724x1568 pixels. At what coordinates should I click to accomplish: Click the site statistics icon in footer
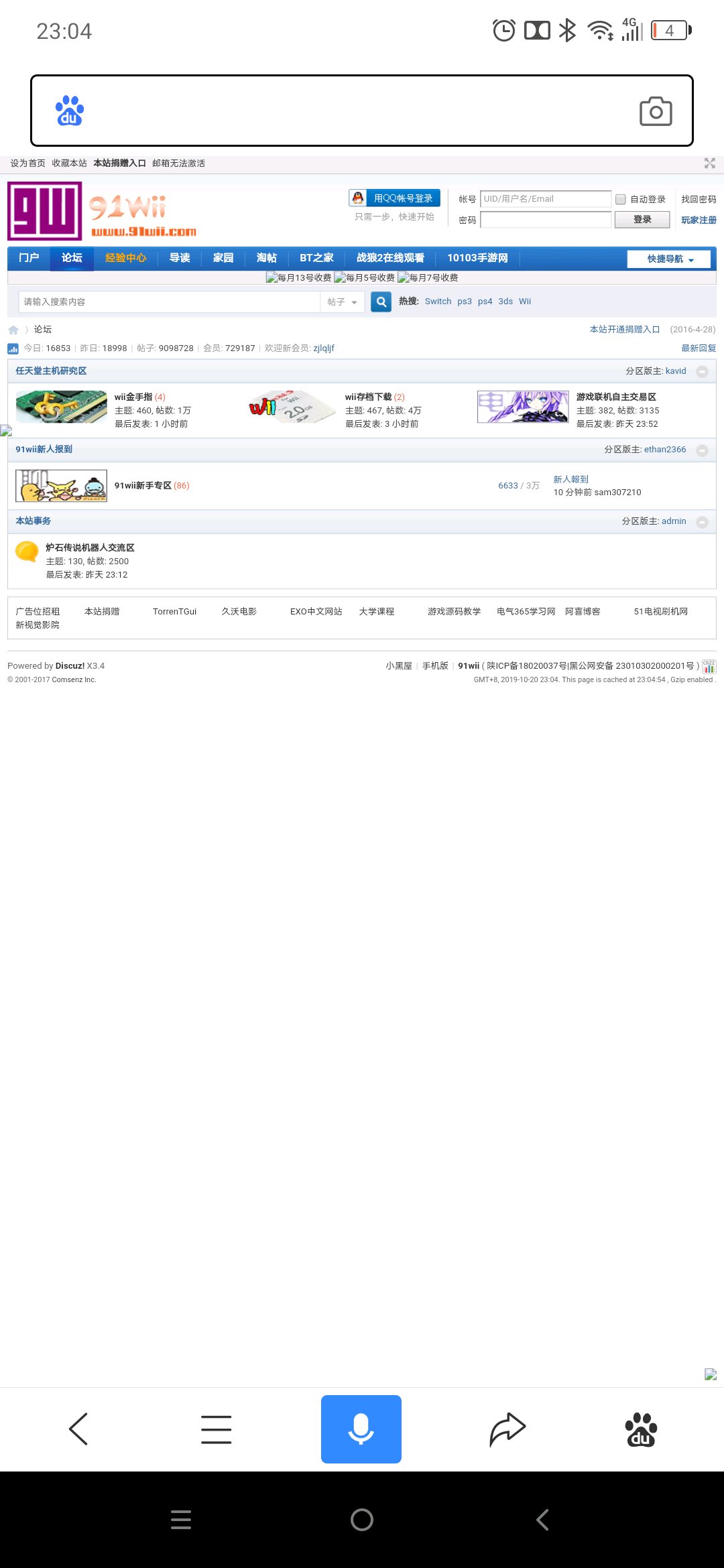709,666
